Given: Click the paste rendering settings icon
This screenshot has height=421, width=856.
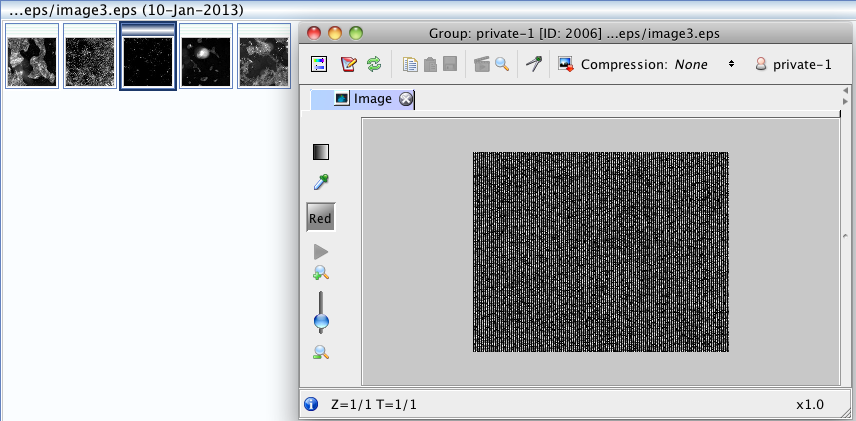Looking at the screenshot, I should 430,64.
